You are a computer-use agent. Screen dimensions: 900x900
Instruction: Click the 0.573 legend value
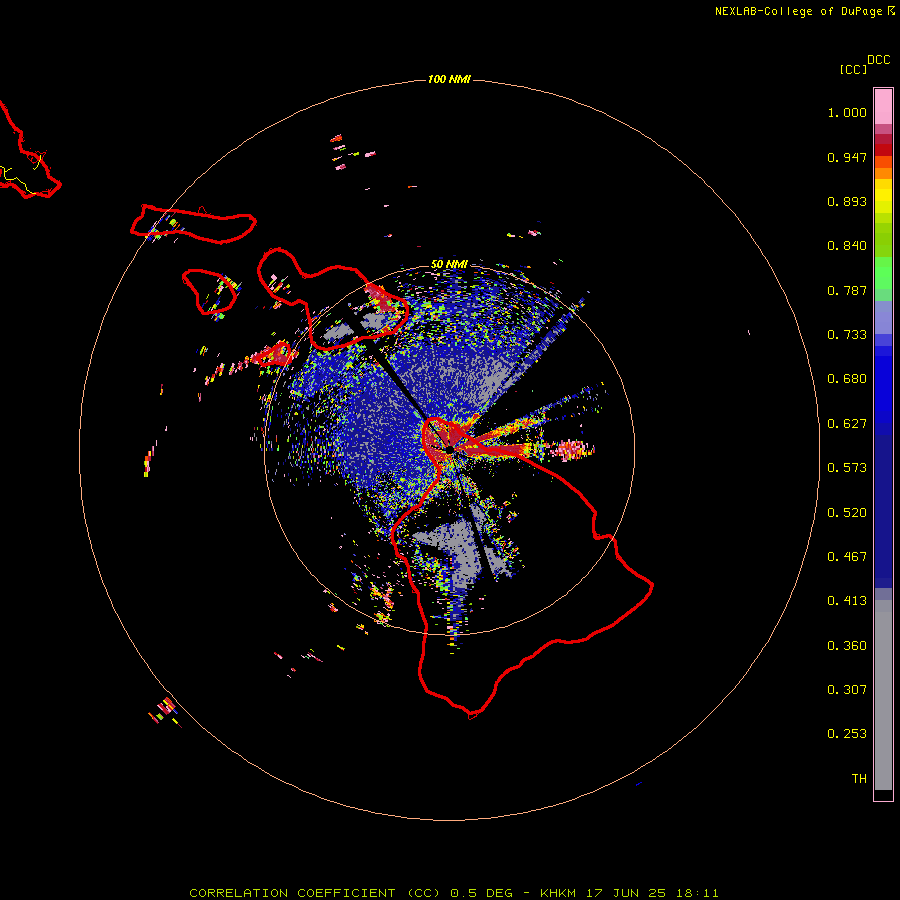(x=847, y=468)
